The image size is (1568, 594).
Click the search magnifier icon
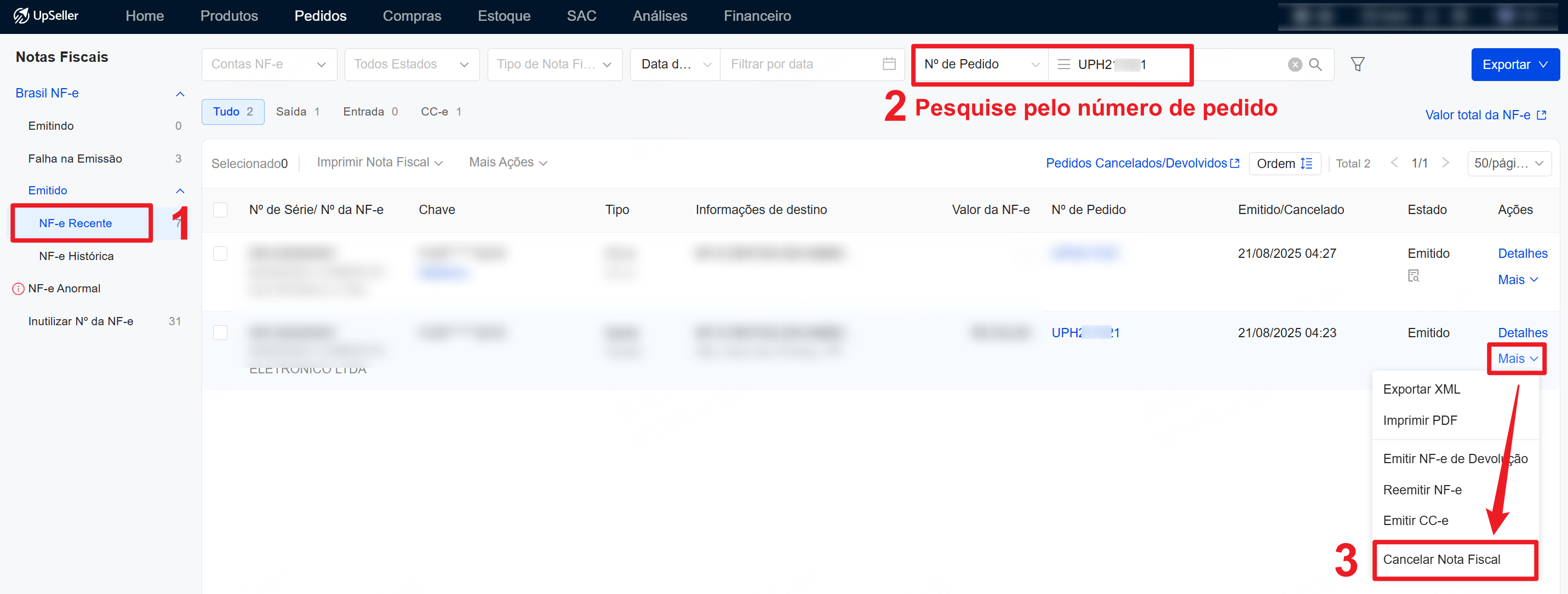[1315, 65]
